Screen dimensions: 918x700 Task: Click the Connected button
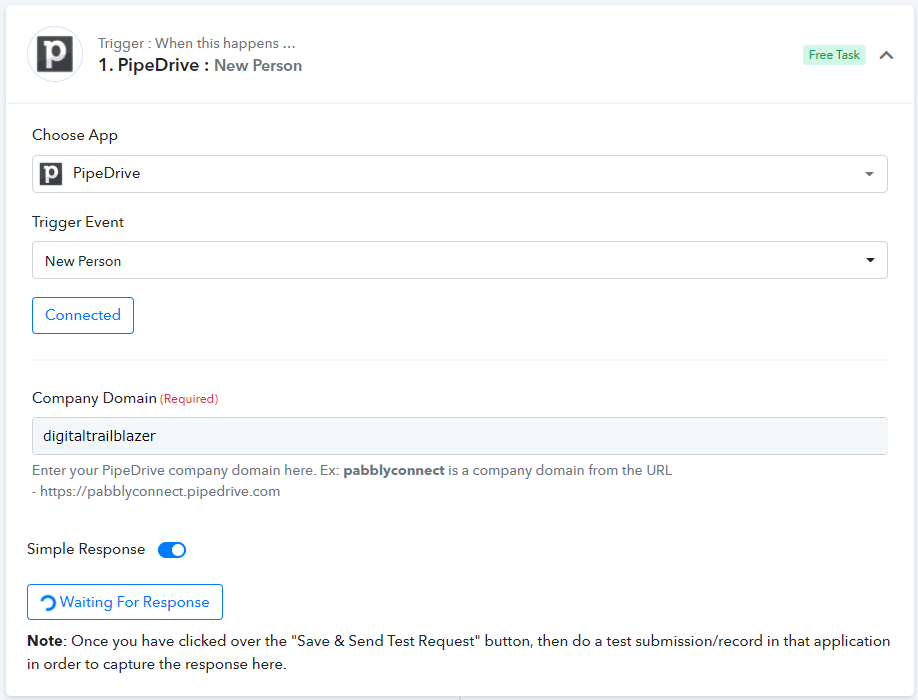click(83, 315)
